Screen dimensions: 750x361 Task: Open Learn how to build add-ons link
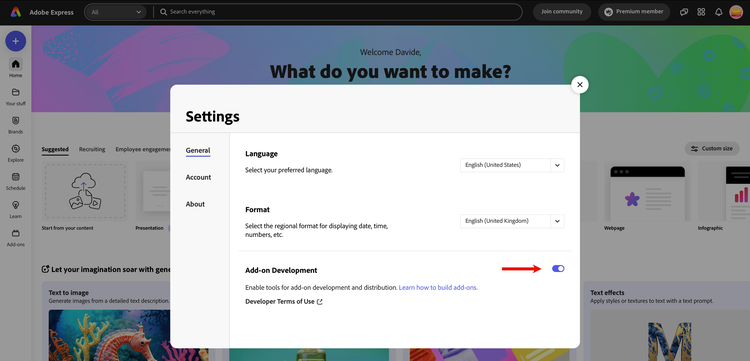438,288
